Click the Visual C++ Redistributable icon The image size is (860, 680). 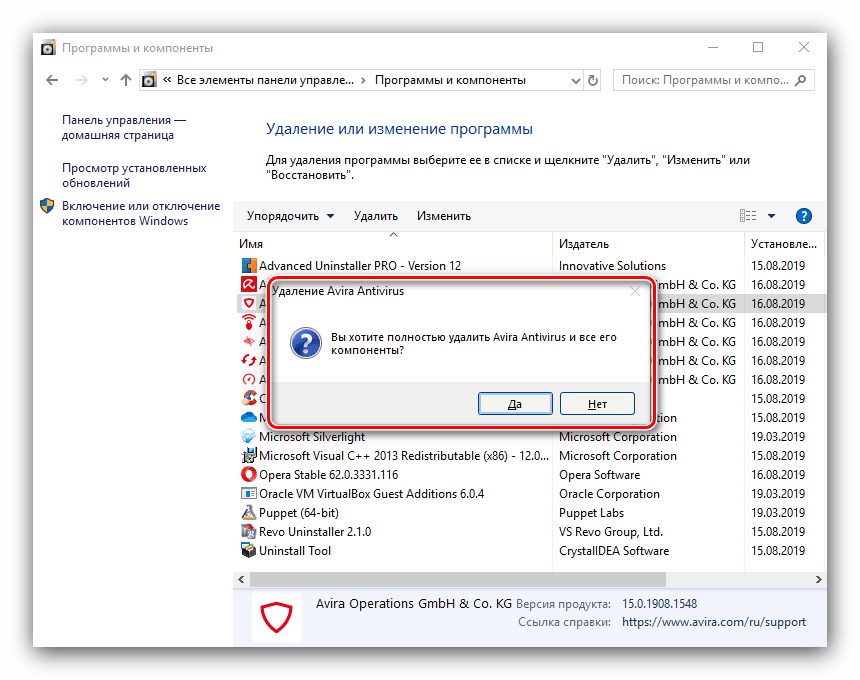coord(249,455)
